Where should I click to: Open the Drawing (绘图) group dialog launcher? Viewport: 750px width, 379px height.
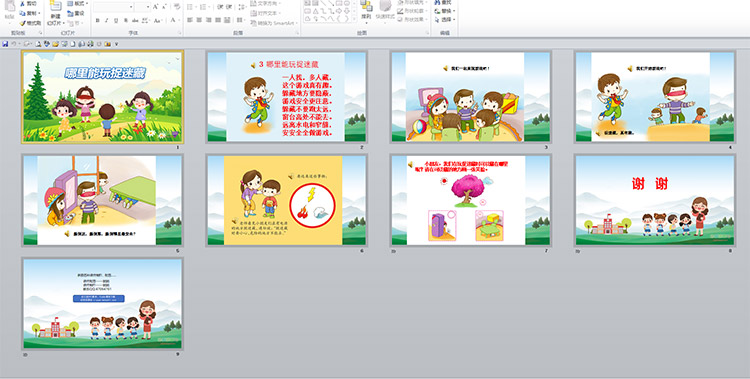click(x=427, y=33)
